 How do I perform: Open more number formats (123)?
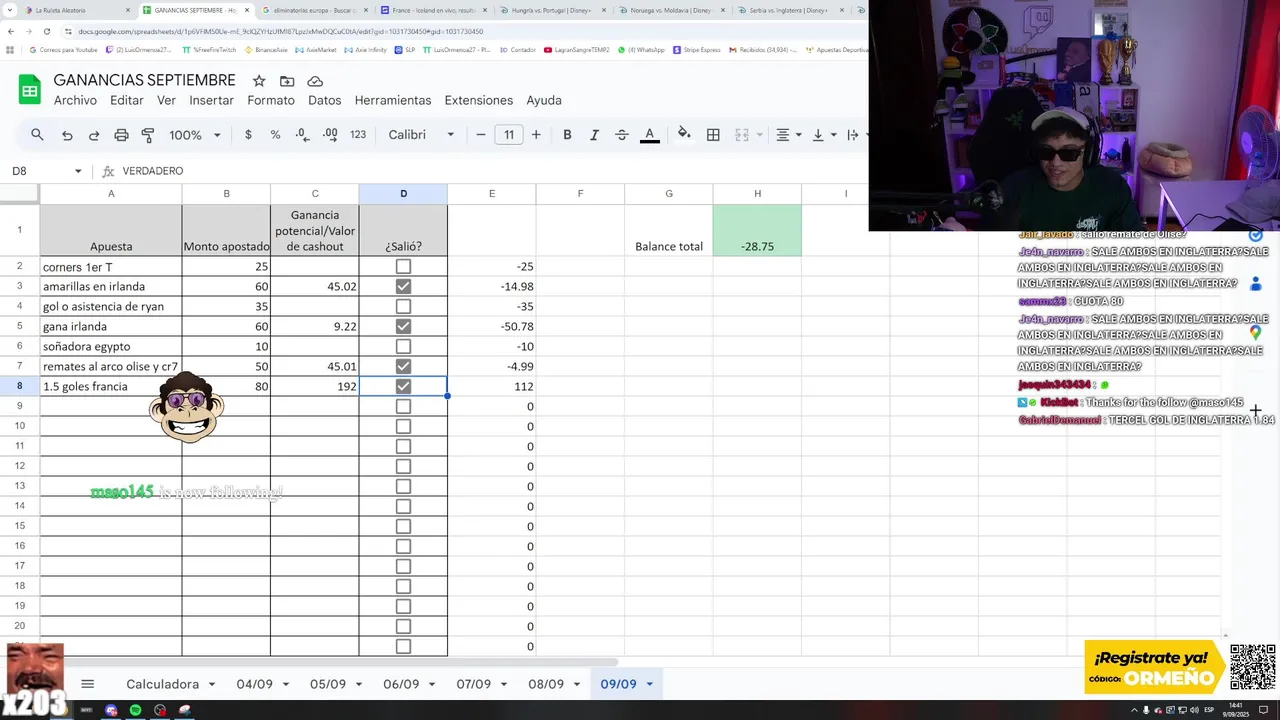pyautogui.click(x=358, y=135)
